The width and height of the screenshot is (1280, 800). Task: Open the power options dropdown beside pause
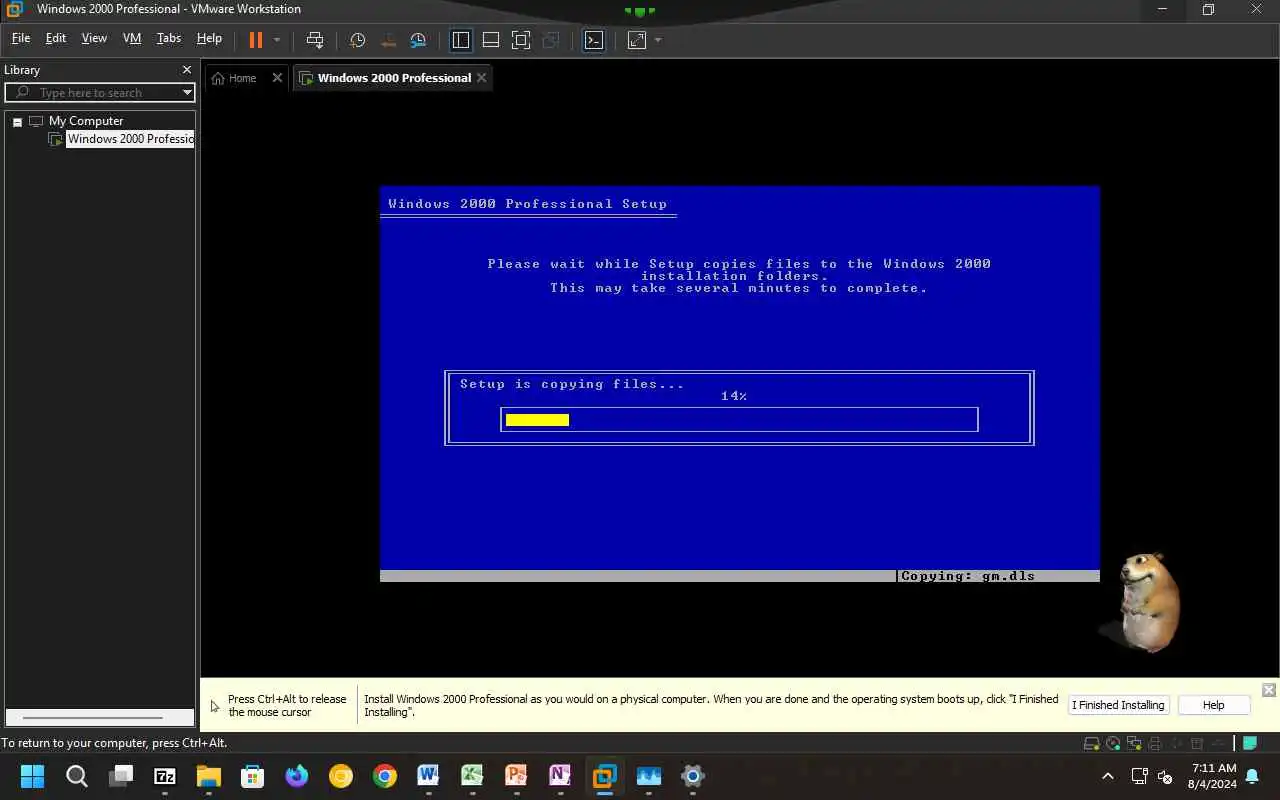[277, 40]
